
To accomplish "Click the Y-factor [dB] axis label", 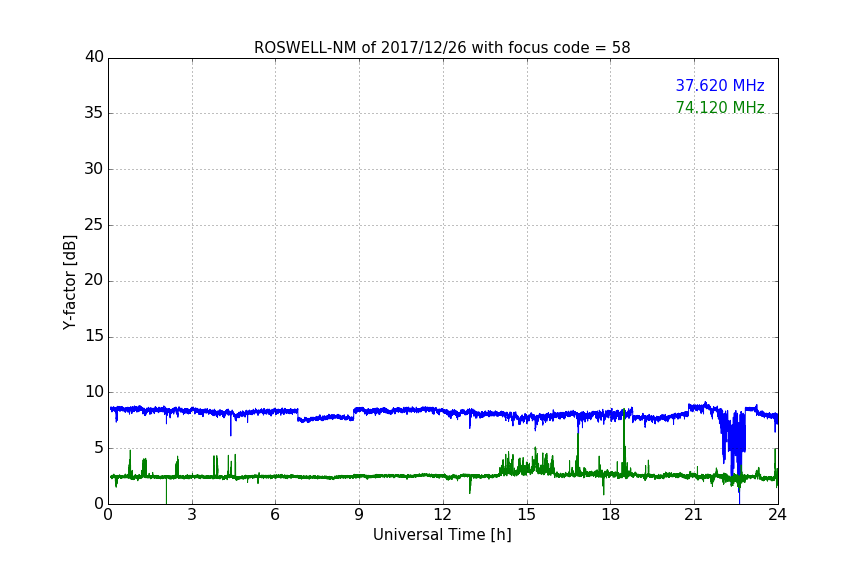I will coord(70,282).
